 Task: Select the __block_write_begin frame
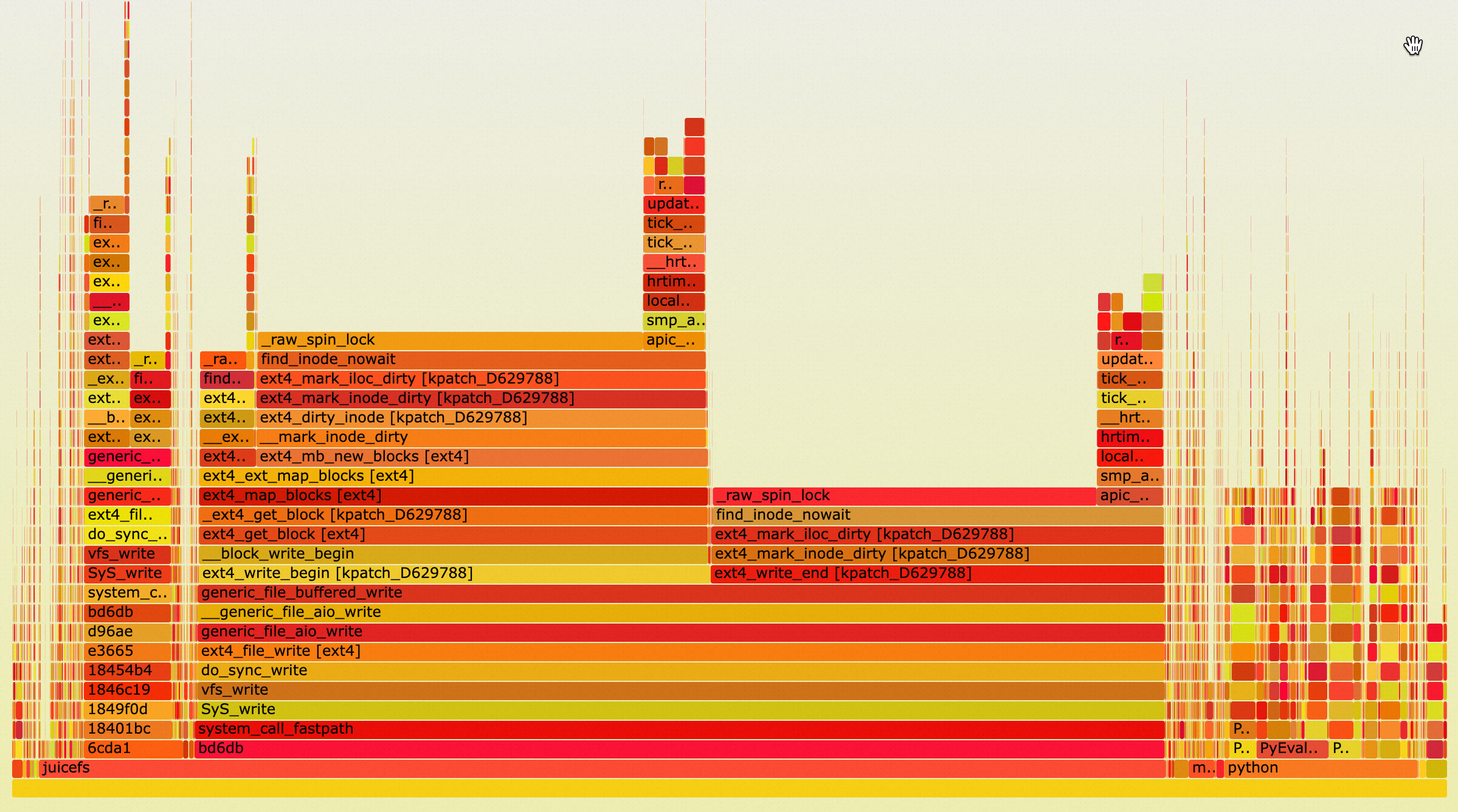(454, 554)
